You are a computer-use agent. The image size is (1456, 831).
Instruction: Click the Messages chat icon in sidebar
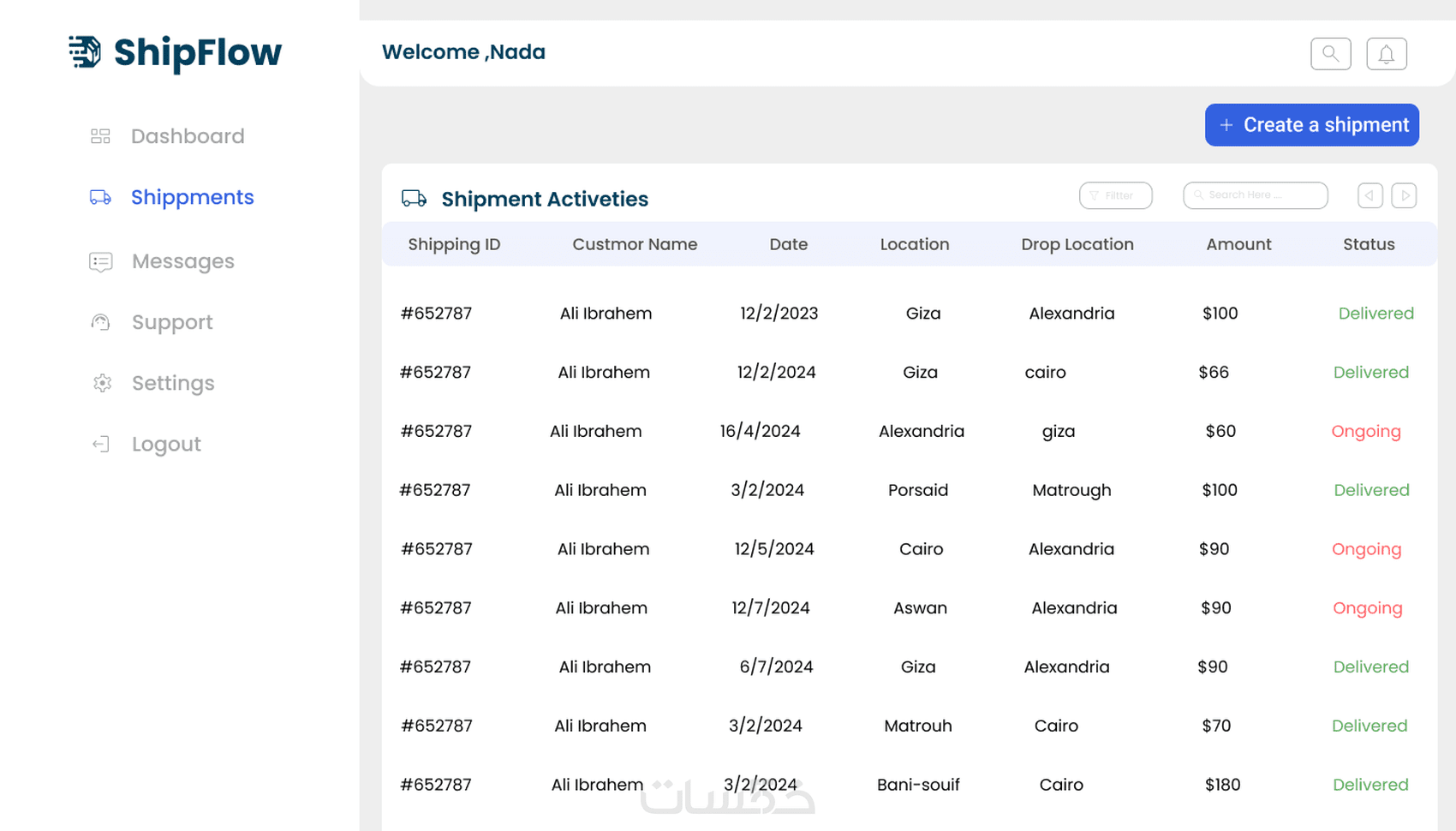100,262
